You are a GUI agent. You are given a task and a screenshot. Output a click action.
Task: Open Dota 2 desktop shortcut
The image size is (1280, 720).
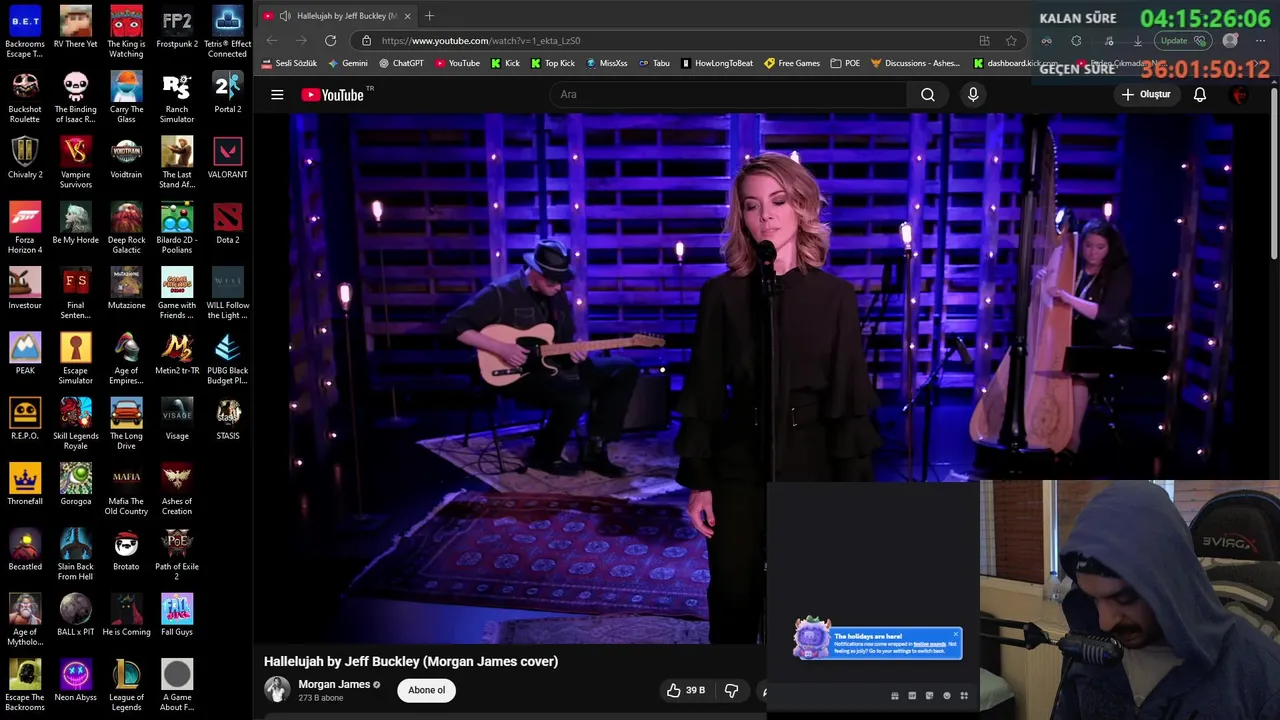[x=227, y=223]
